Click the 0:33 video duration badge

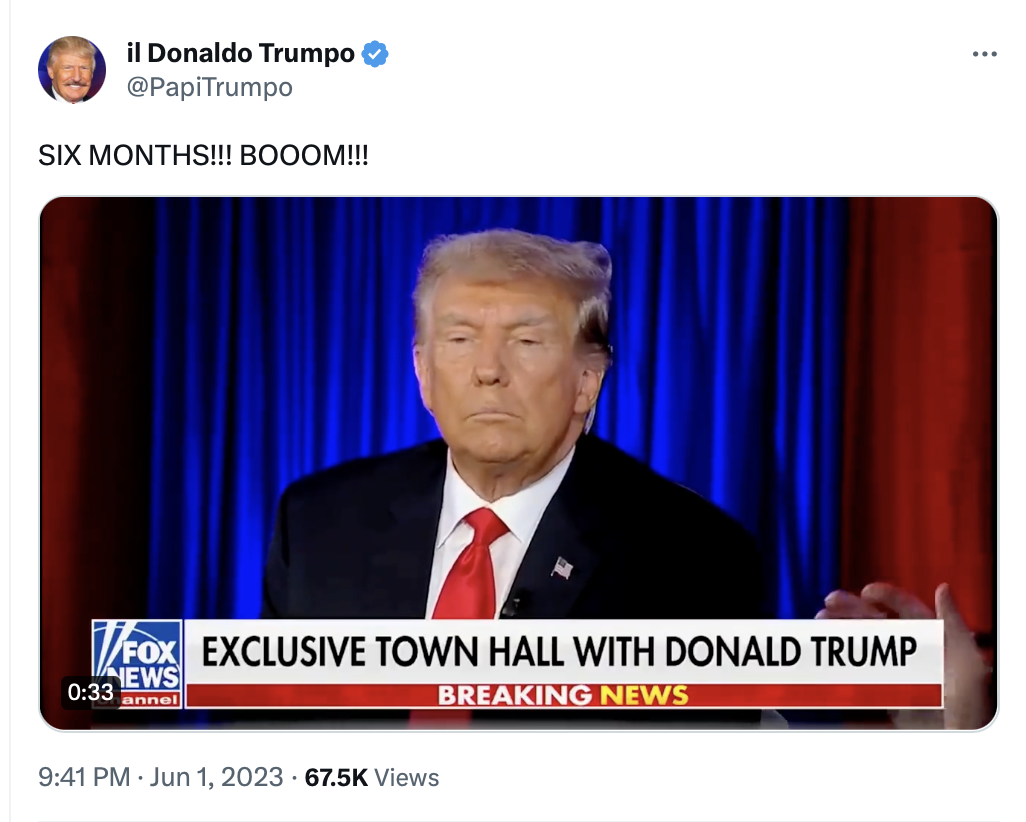pyautogui.click(x=90, y=692)
